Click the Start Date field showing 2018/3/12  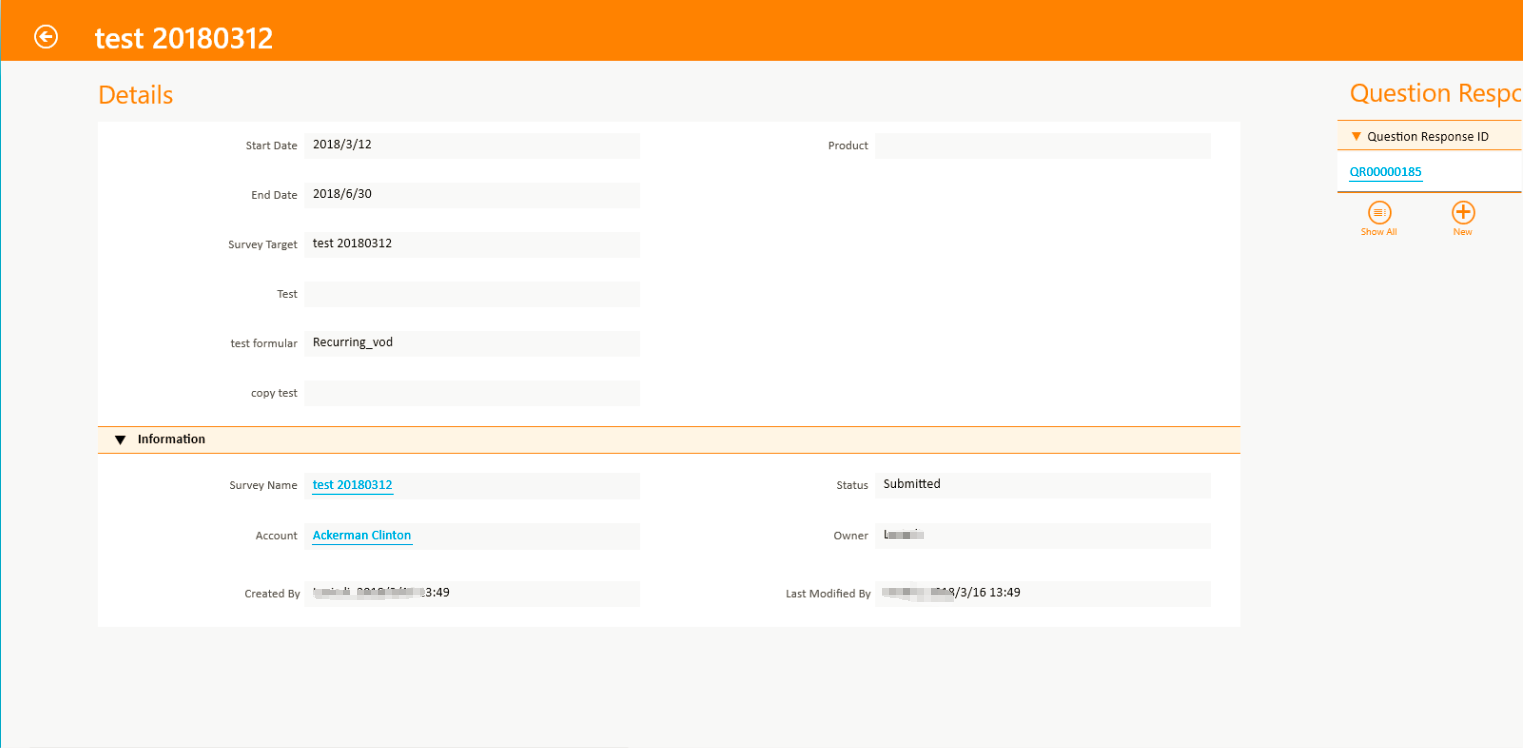coord(471,145)
